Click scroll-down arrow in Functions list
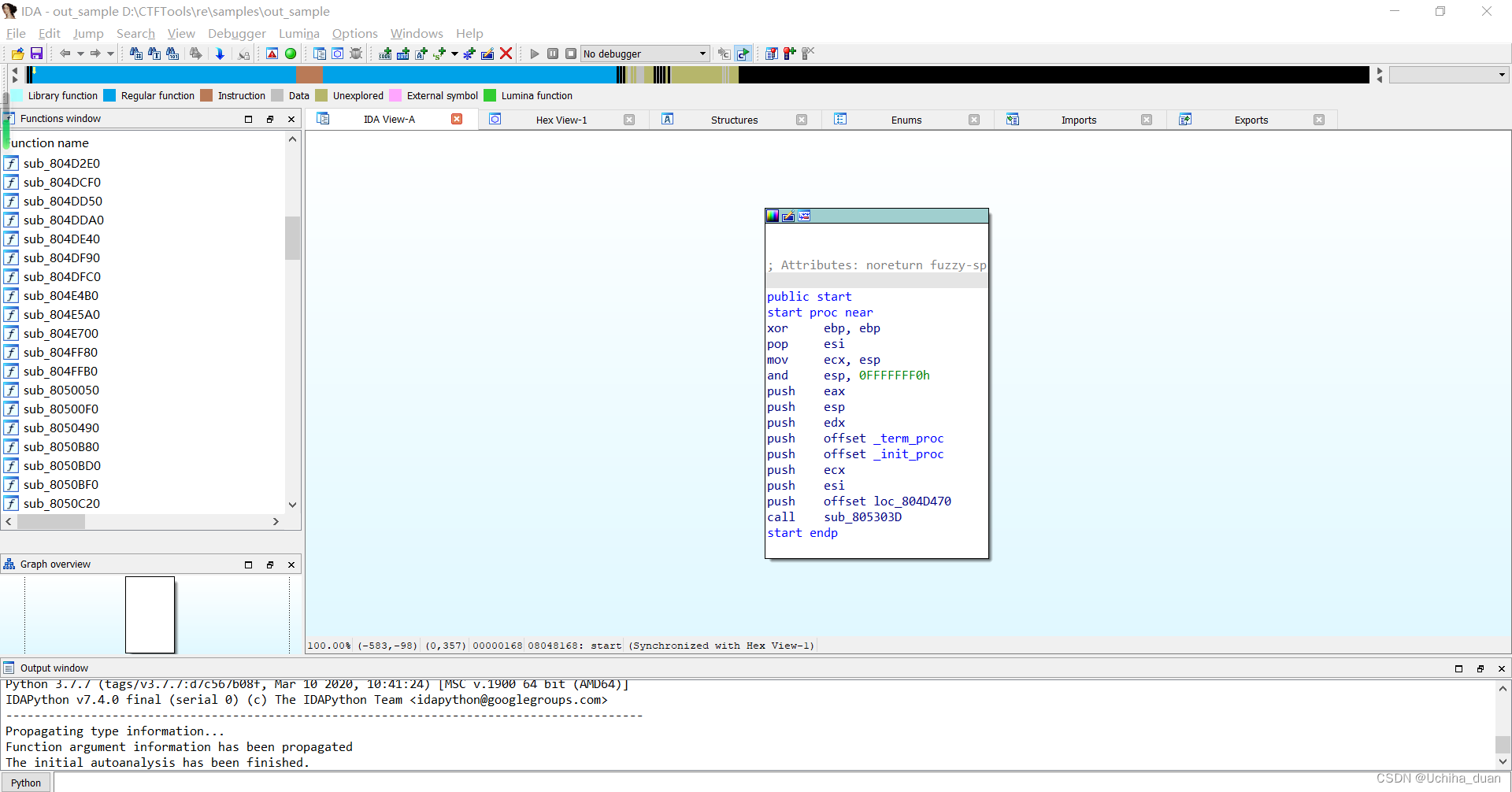The image size is (1512, 792). [292, 505]
